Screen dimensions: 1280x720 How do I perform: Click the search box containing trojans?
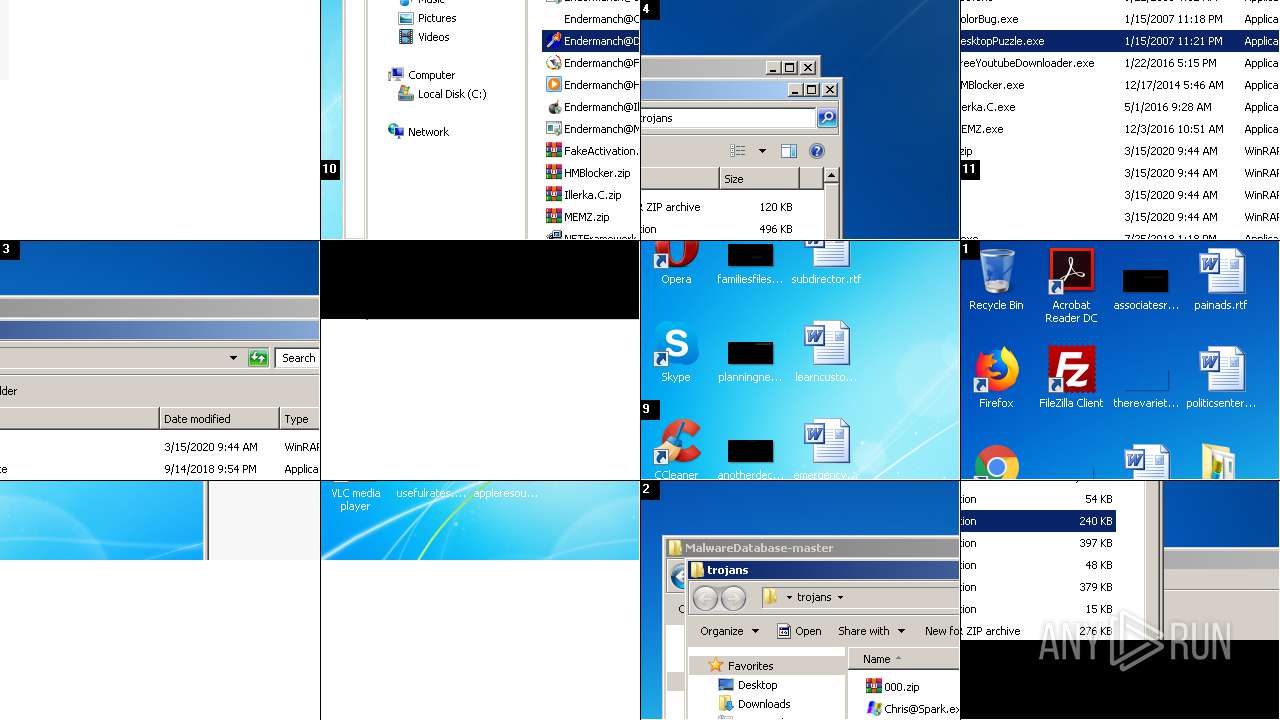(x=728, y=118)
